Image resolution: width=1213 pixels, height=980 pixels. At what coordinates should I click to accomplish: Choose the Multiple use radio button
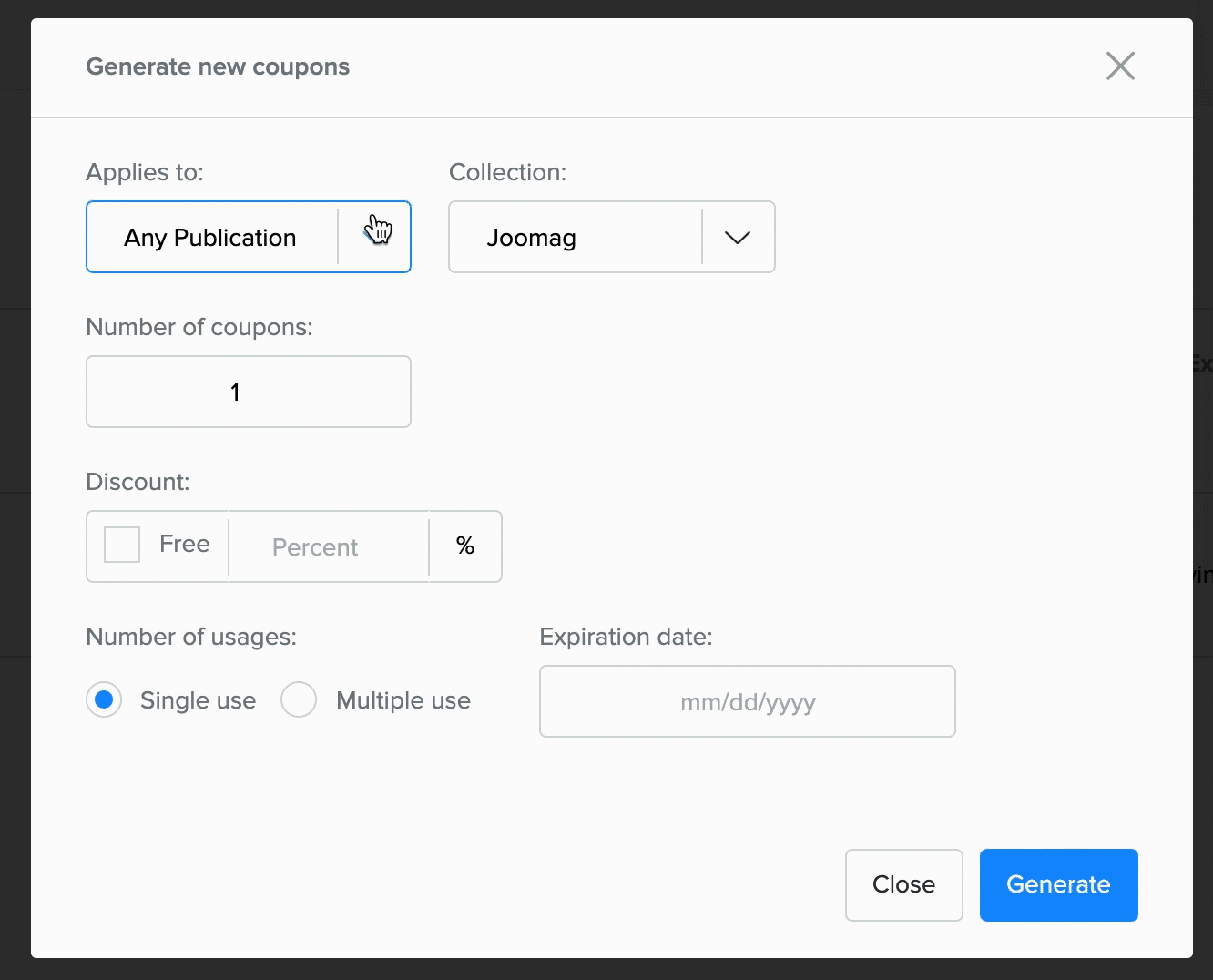pos(299,699)
